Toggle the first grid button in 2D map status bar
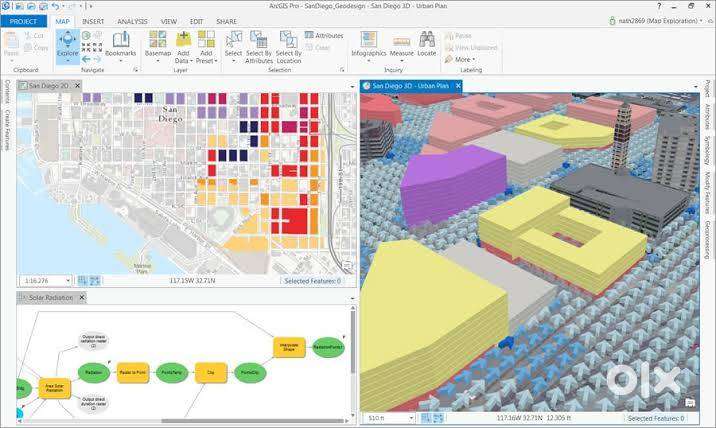This screenshot has width=716, height=428. click(83, 280)
